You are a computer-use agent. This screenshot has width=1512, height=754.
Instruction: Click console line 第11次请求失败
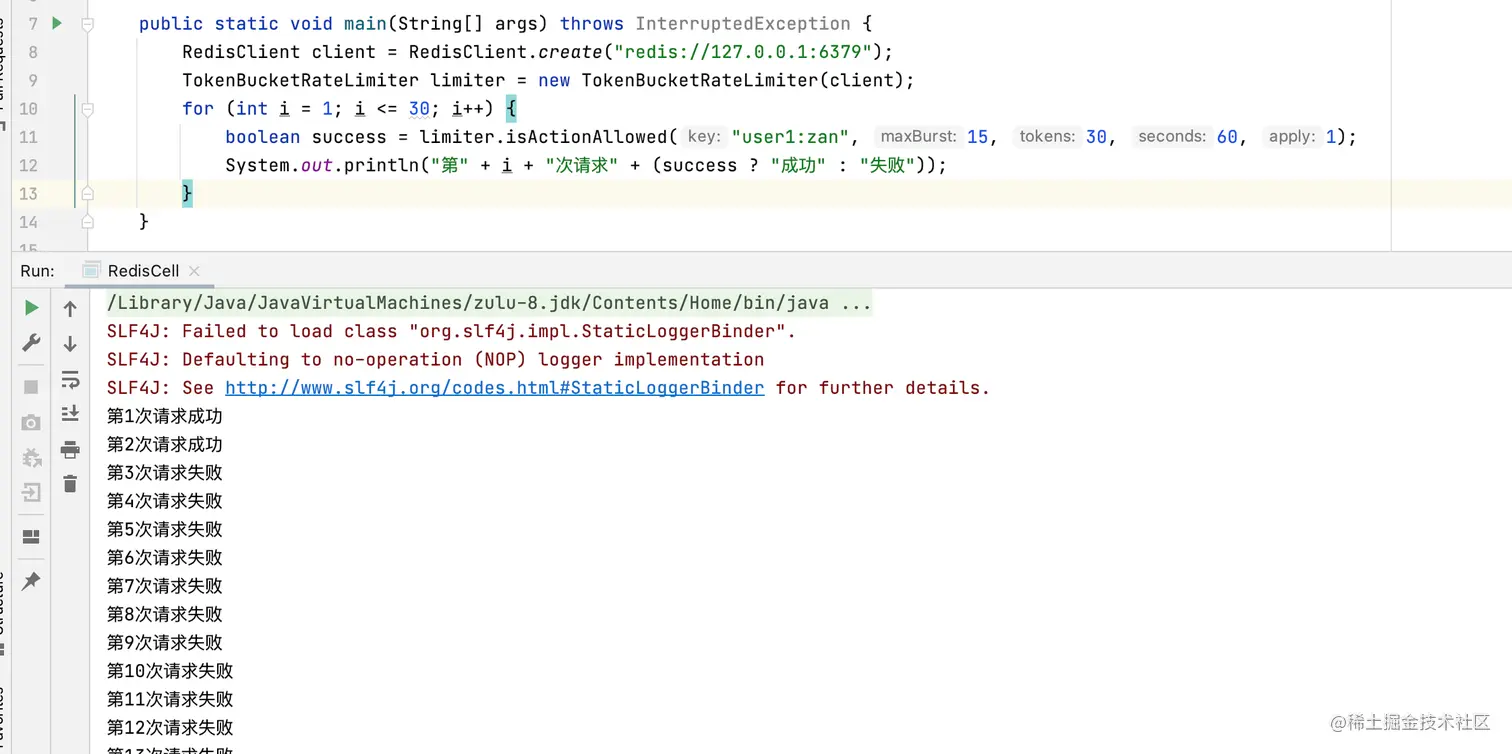tap(170, 699)
